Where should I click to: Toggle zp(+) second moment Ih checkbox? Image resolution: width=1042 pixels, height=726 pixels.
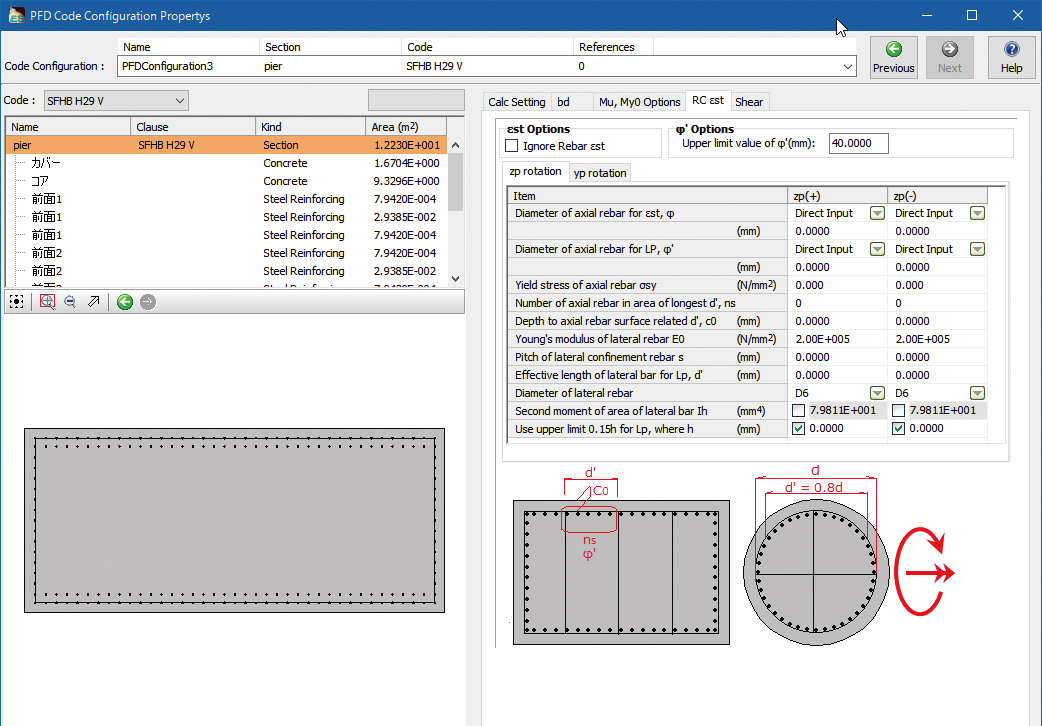(x=799, y=411)
